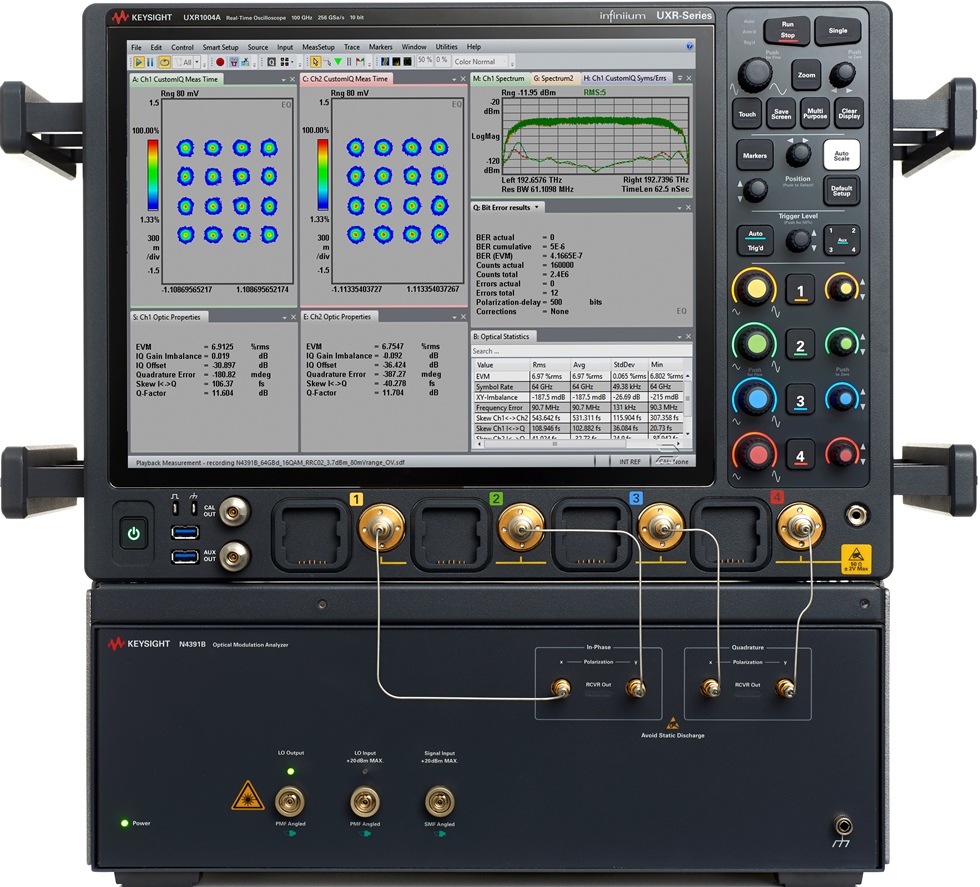Click the restart loop icon in the toolbar
The height and width of the screenshot is (887, 980).
pos(165,62)
